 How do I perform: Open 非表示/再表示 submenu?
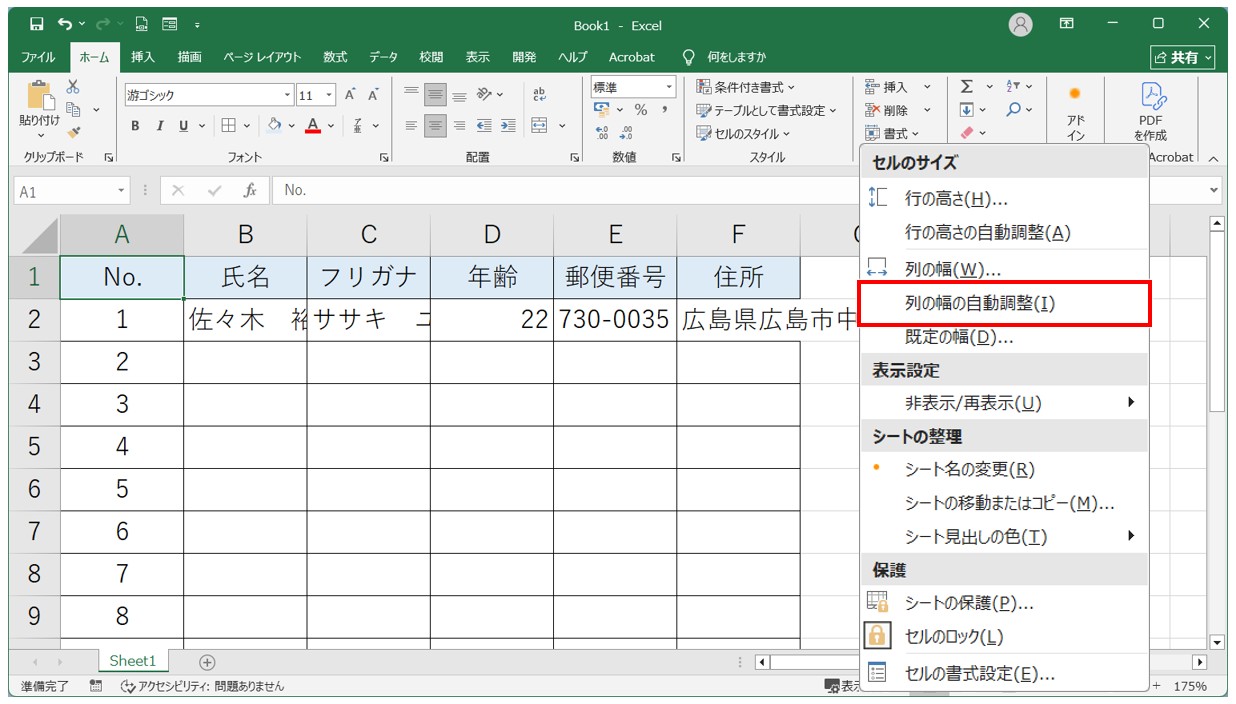point(1004,403)
